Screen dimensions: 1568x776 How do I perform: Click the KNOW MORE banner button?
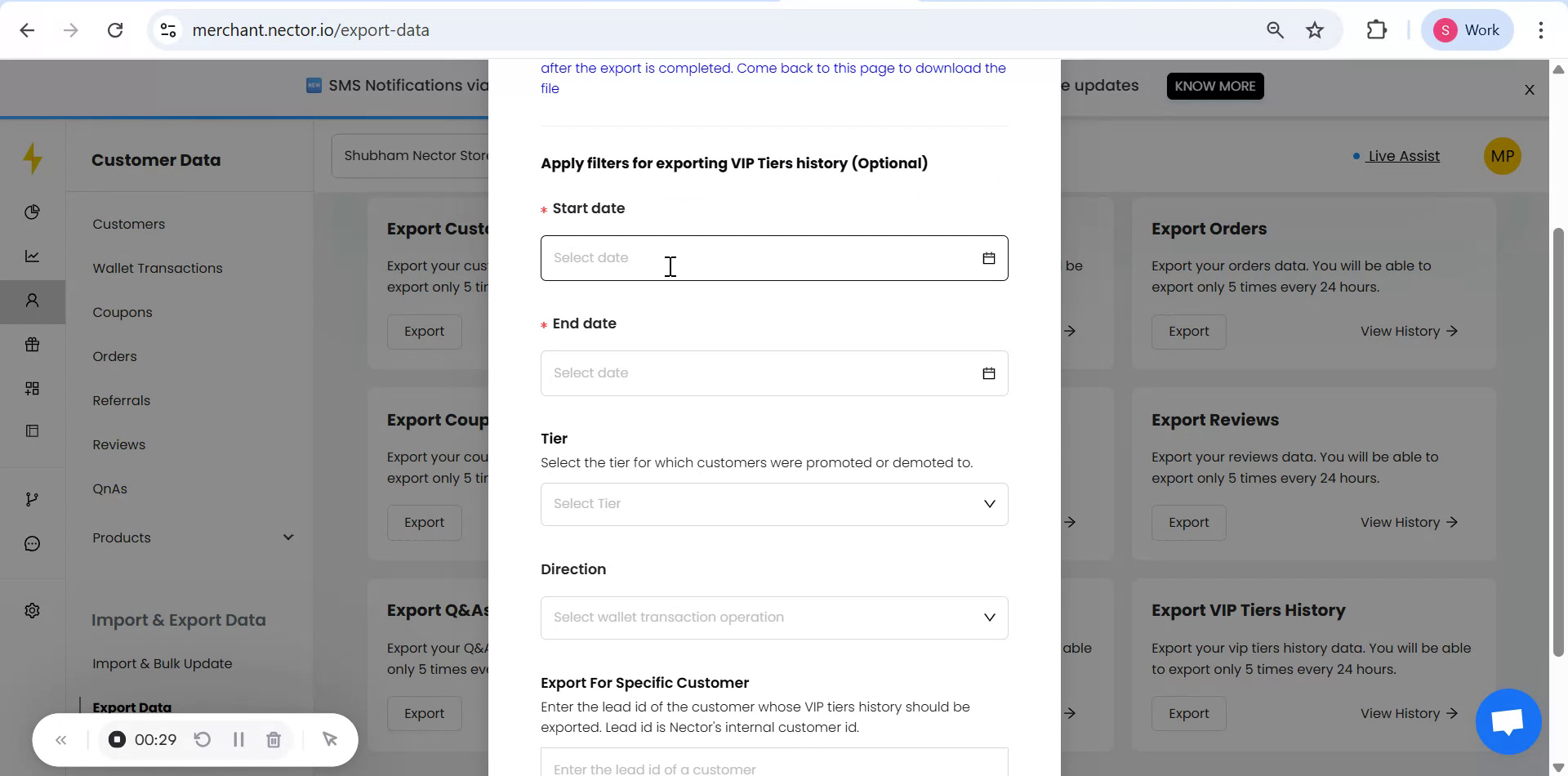coord(1214,86)
